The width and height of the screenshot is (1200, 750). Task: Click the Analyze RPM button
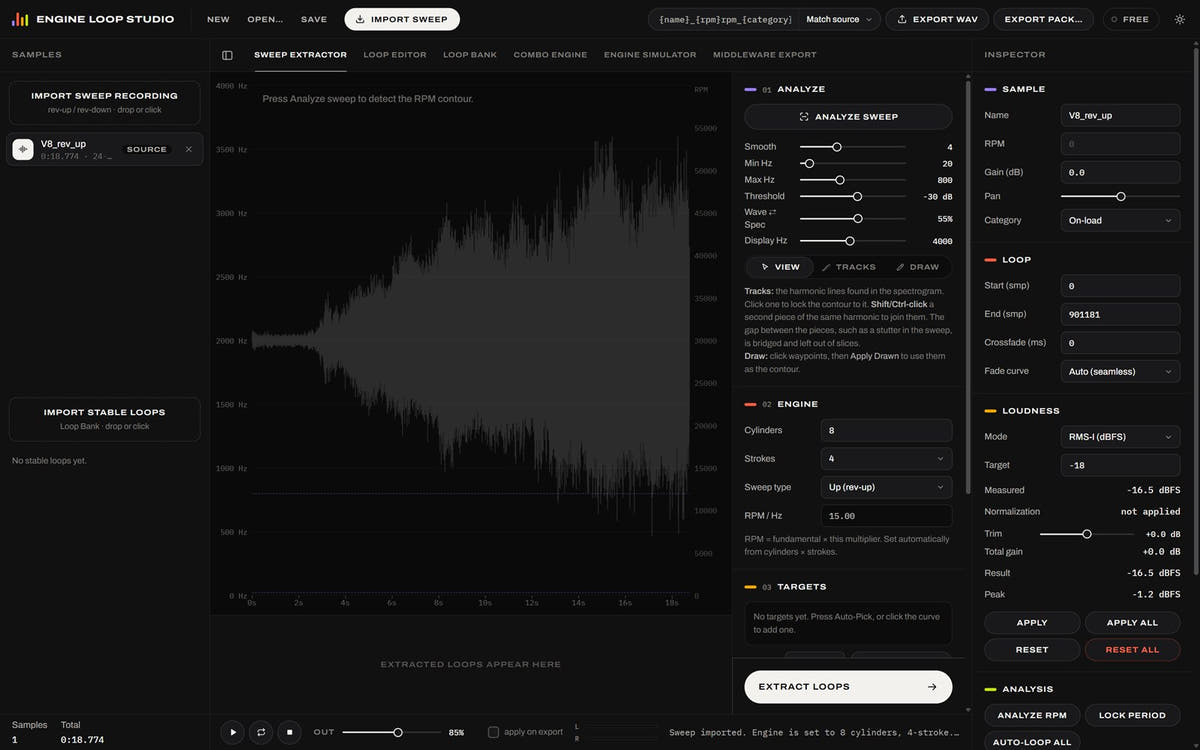pyautogui.click(x=1032, y=715)
